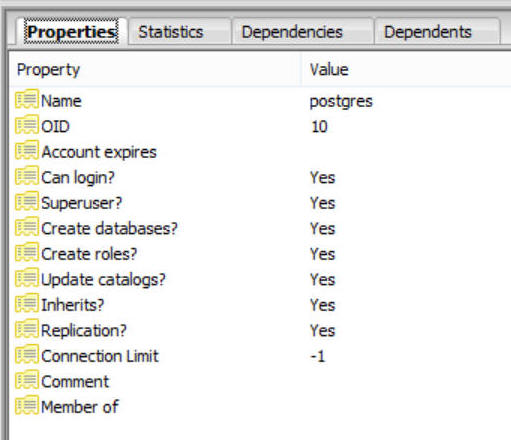Select the Inherits? row icon
The height and width of the screenshot is (440, 511).
[x=27, y=303]
